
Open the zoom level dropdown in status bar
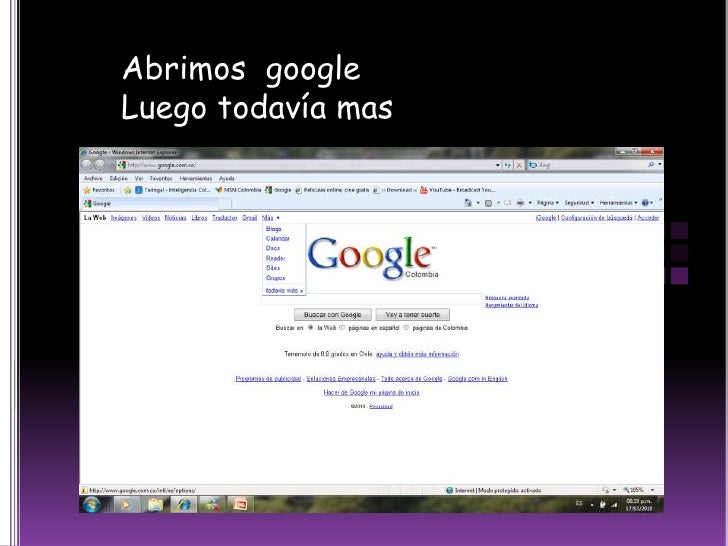(652, 490)
